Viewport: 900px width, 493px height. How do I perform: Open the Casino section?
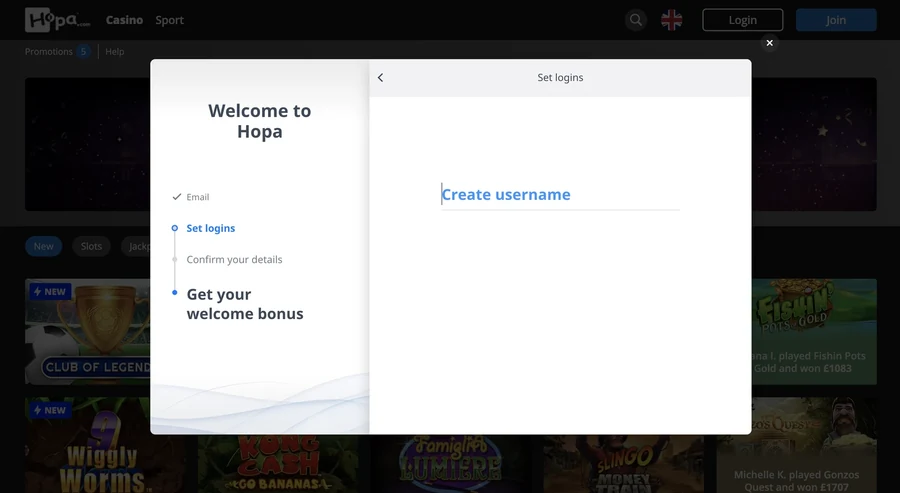[x=124, y=20]
